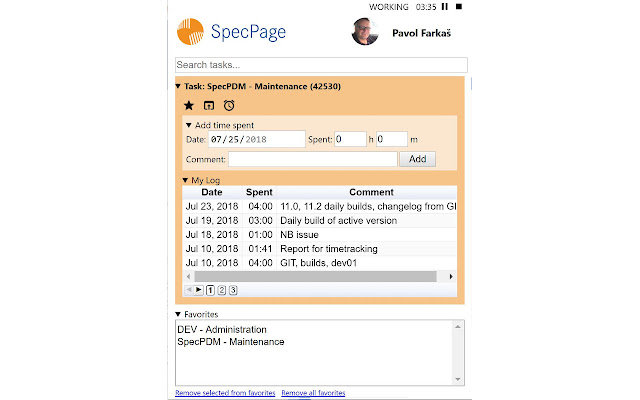Viewport: 640px width, 400px height.
Task: Select log page 1
Action: [210, 290]
